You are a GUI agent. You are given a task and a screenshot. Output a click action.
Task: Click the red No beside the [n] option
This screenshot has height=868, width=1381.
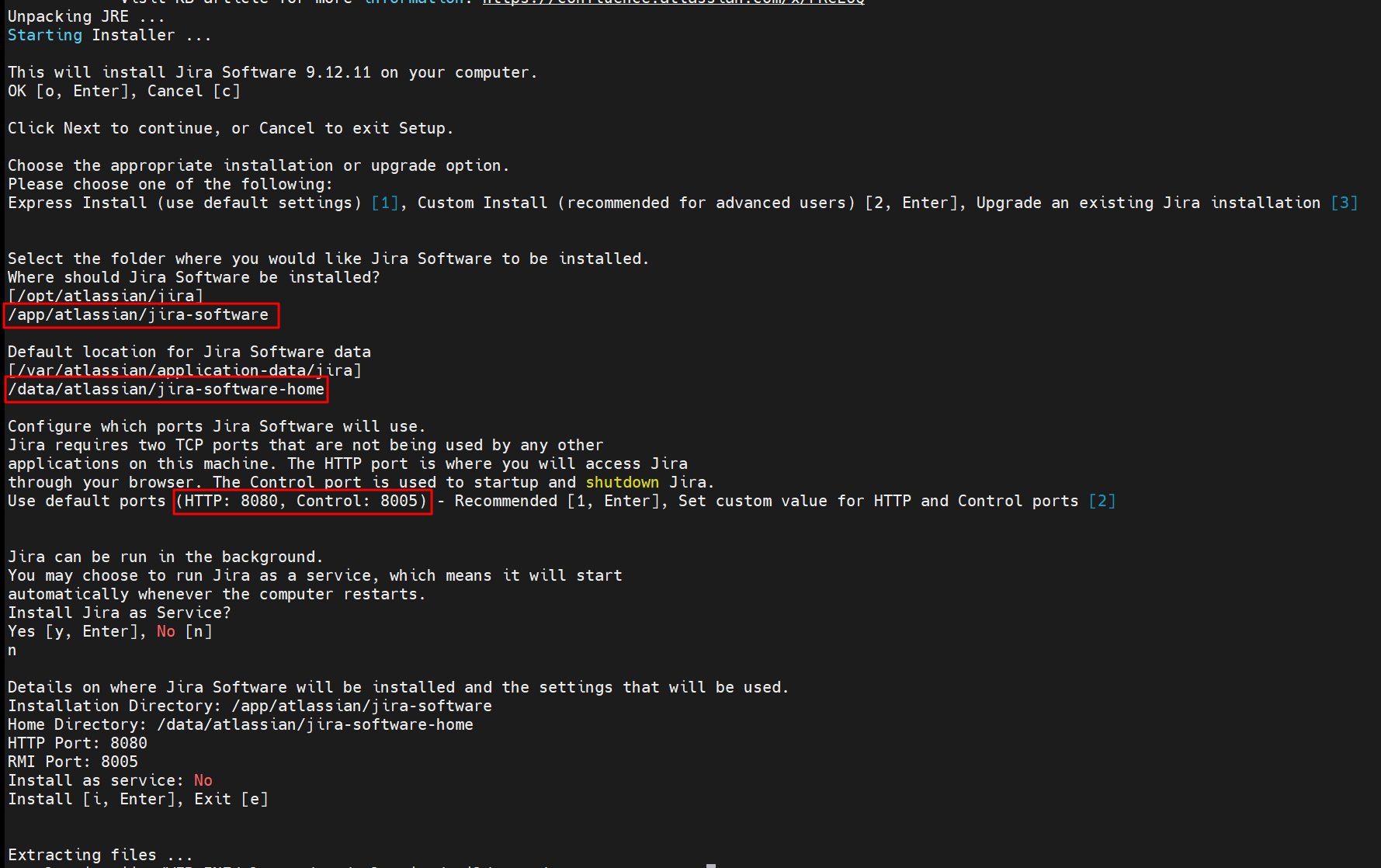[165, 632]
